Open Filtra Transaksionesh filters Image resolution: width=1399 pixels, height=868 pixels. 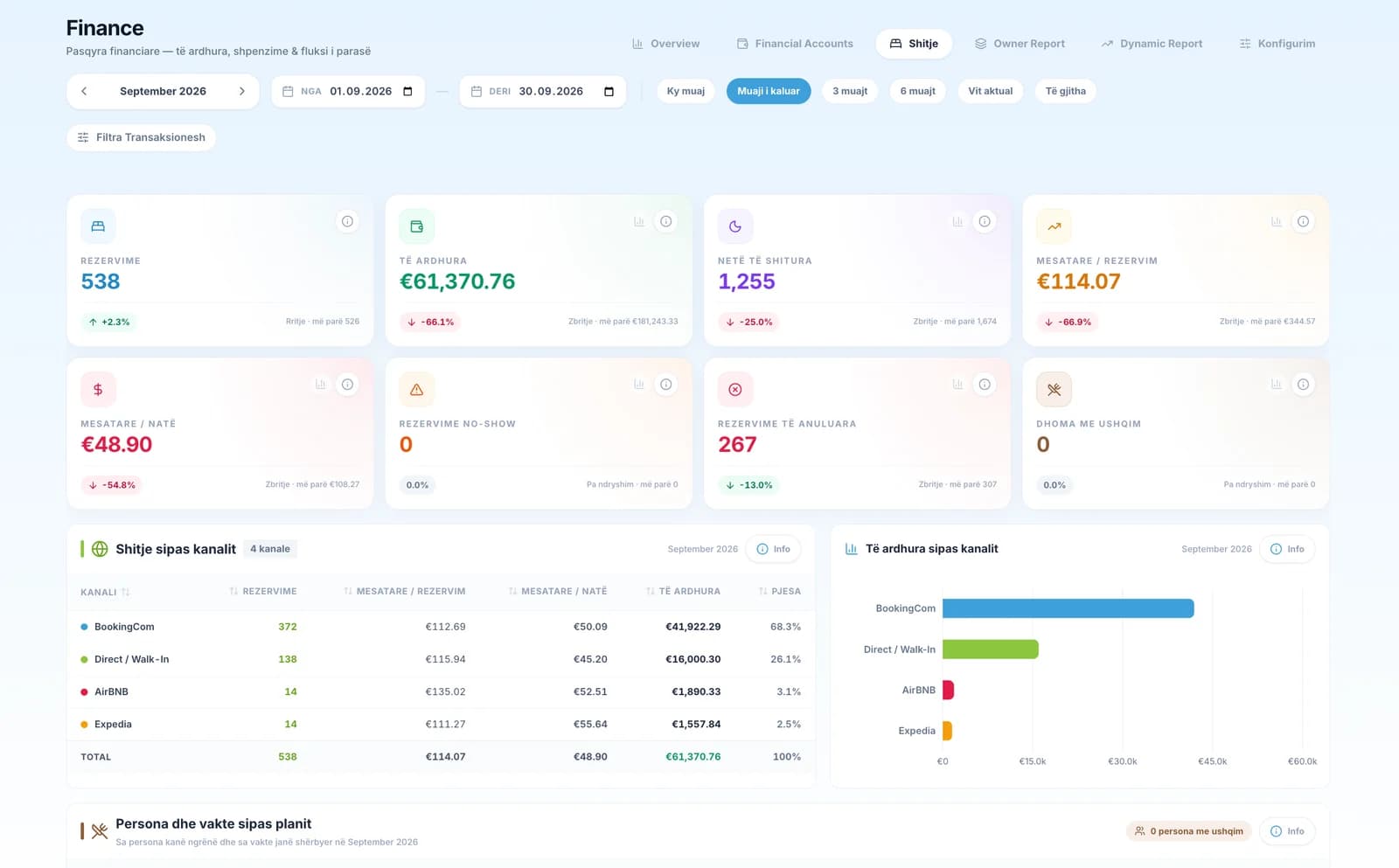pos(141,137)
